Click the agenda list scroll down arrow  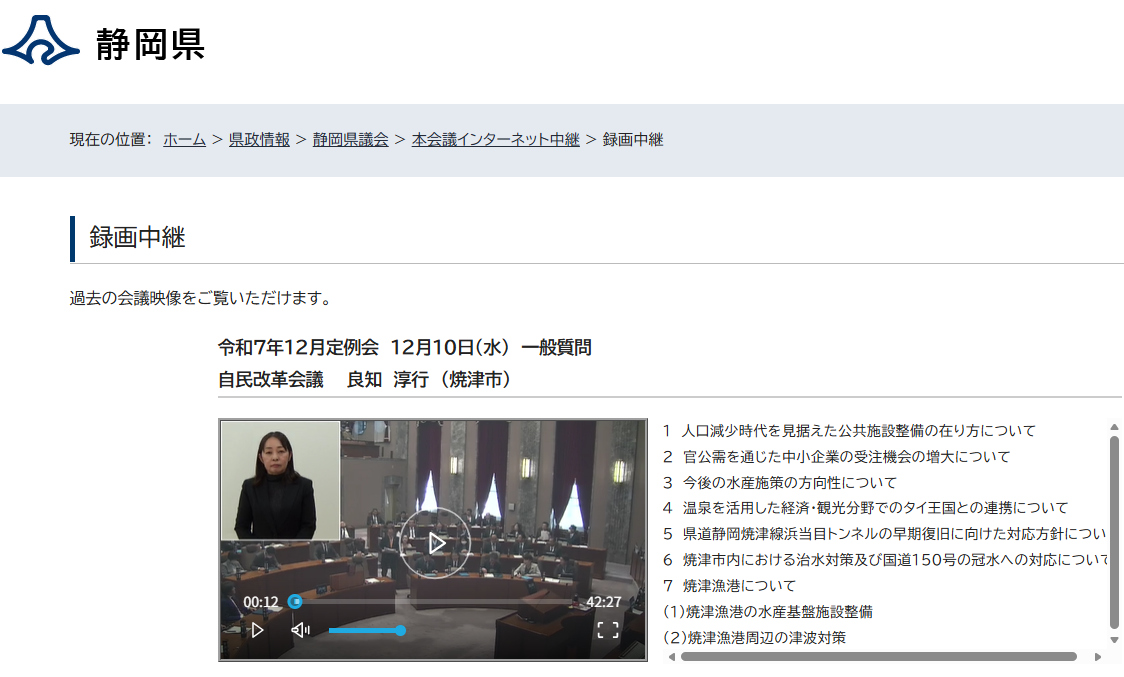(x=1114, y=640)
